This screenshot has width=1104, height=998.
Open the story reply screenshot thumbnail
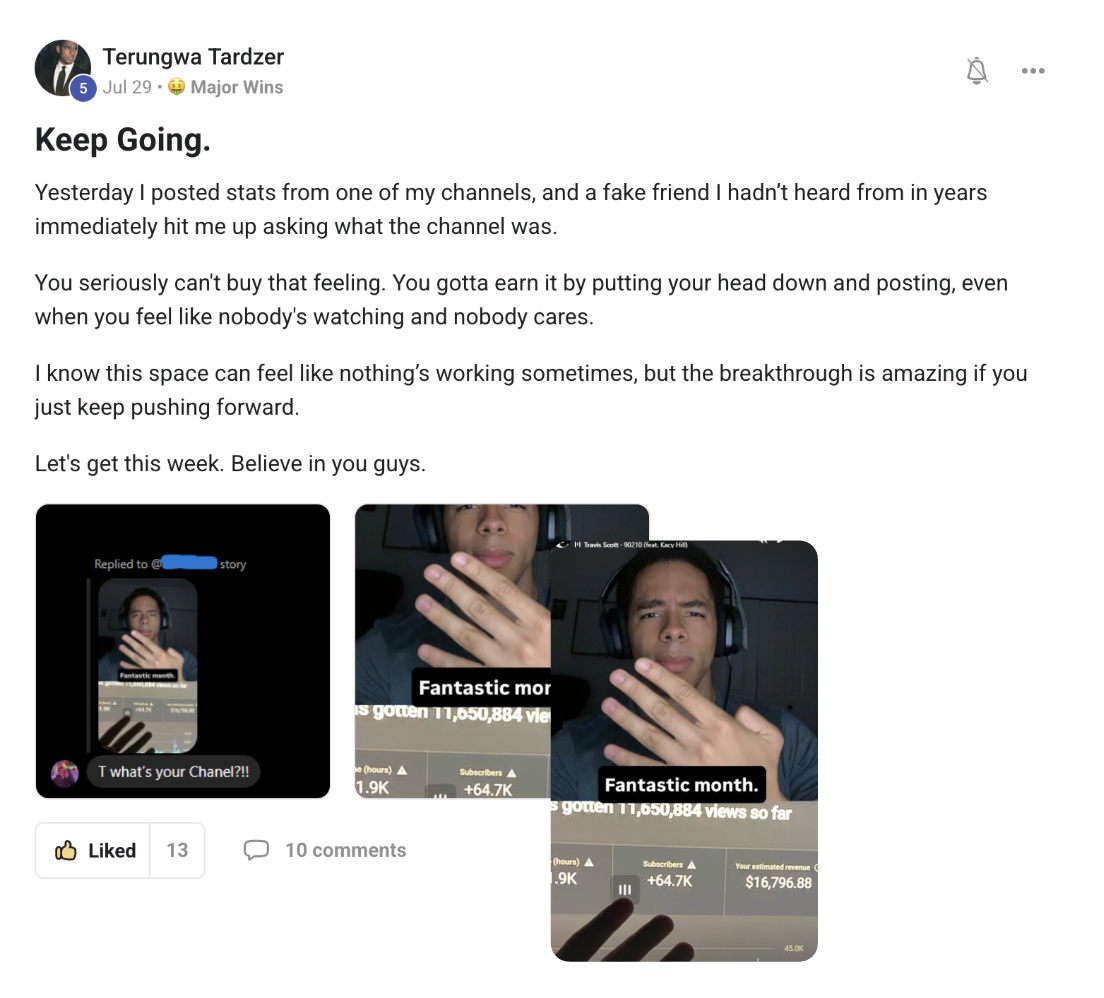(x=182, y=651)
